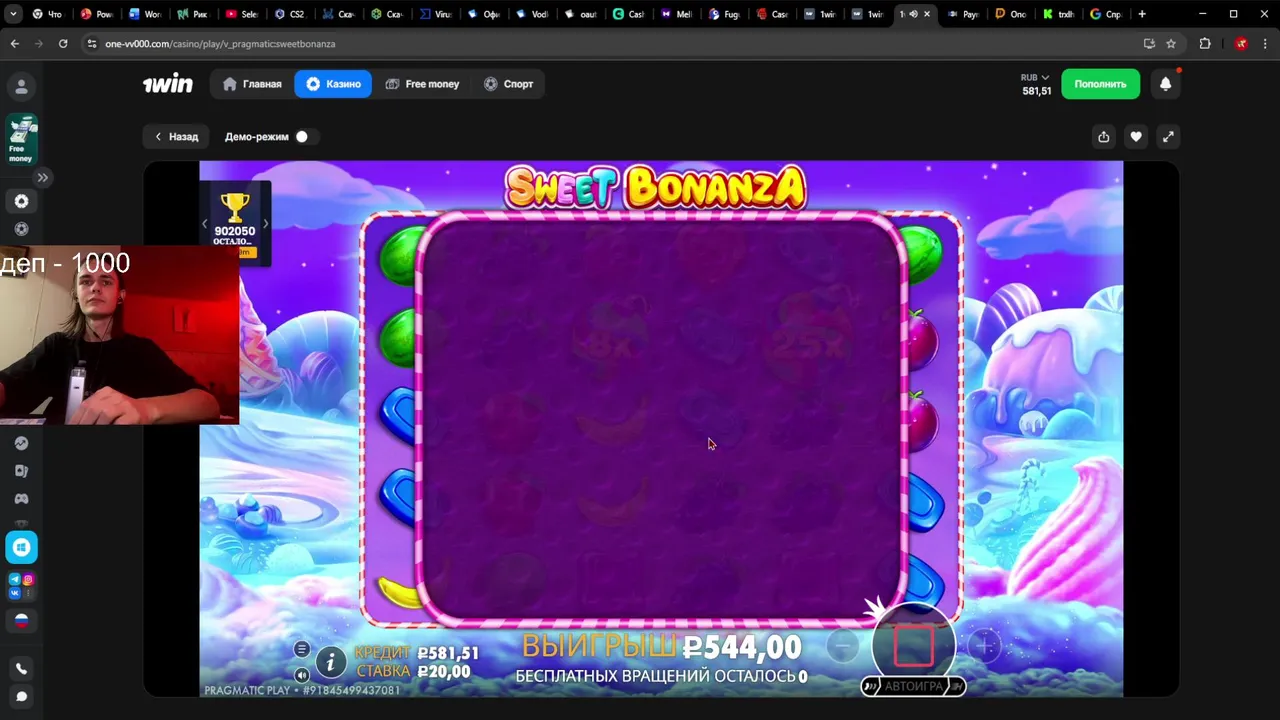
Task: Open the rocket icon in sidebar
Action: tap(21, 443)
